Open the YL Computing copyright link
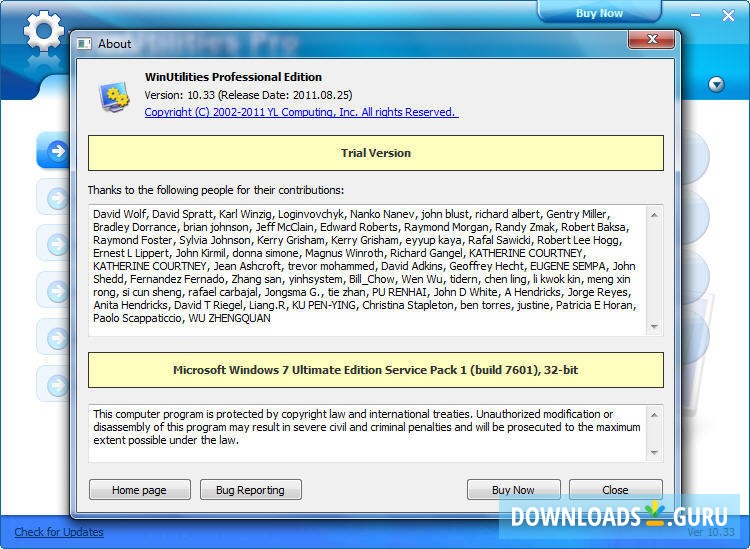 click(x=301, y=112)
